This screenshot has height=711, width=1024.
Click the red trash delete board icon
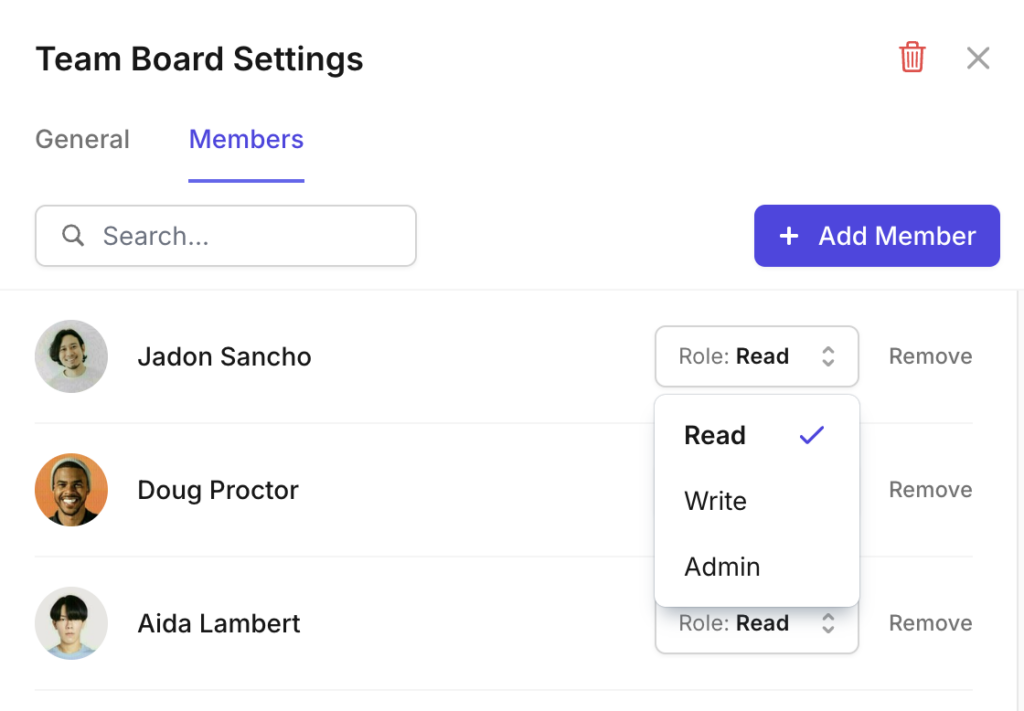912,57
